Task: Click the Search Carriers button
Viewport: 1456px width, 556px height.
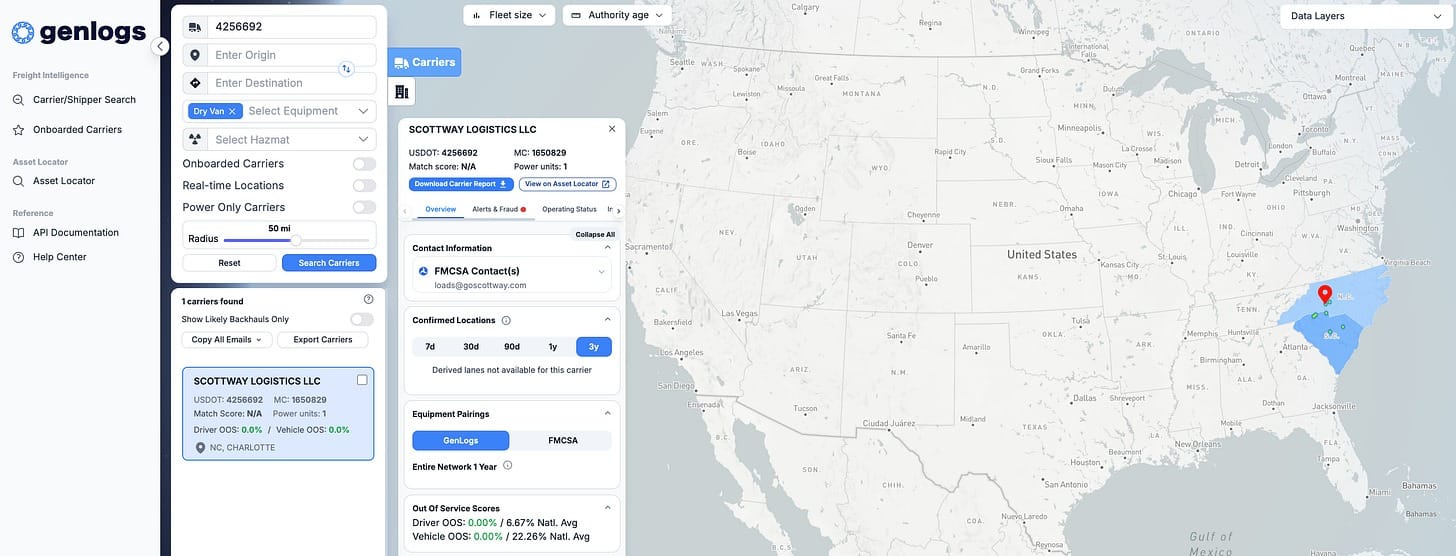Action: (x=329, y=263)
